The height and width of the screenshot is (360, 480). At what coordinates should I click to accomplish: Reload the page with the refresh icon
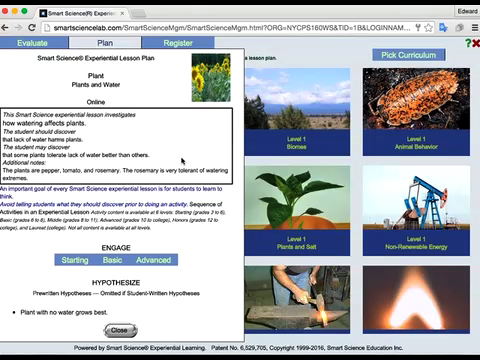click(32, 28)
